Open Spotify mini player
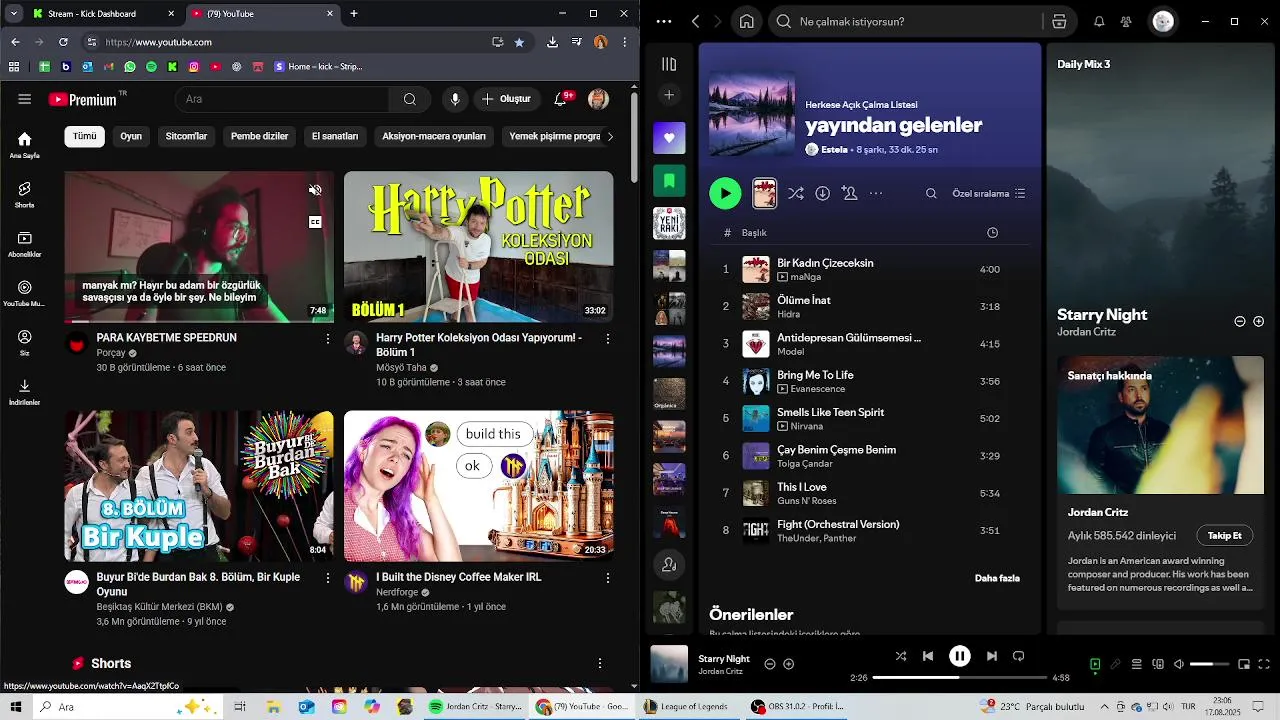 pos(1244,664)
